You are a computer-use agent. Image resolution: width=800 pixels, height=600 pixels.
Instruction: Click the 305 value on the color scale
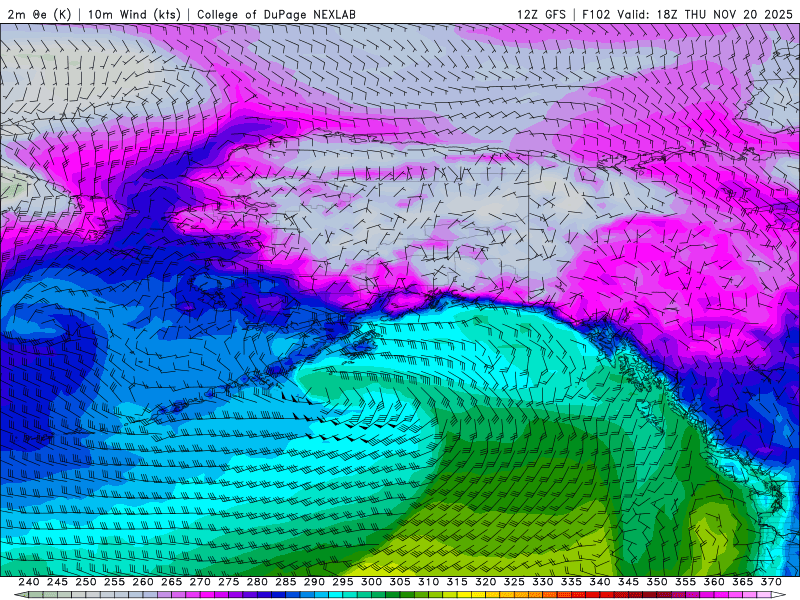[x=401, y=582]
